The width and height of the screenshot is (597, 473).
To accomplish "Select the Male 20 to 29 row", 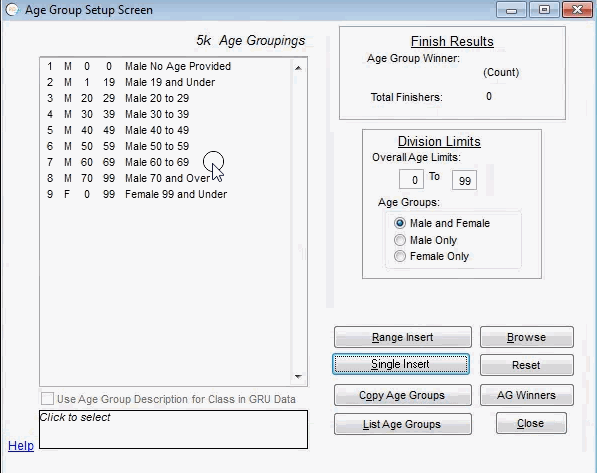I will coord(166,98).
